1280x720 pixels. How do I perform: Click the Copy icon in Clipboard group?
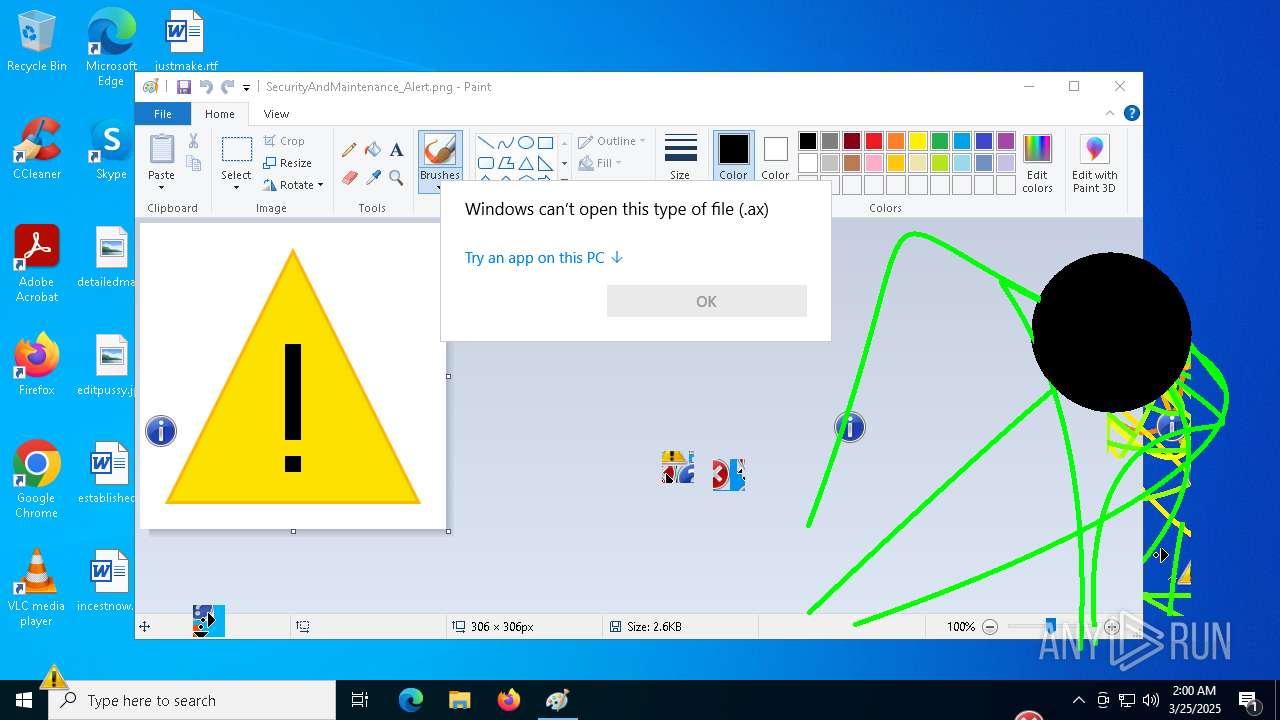click(194, 163)
